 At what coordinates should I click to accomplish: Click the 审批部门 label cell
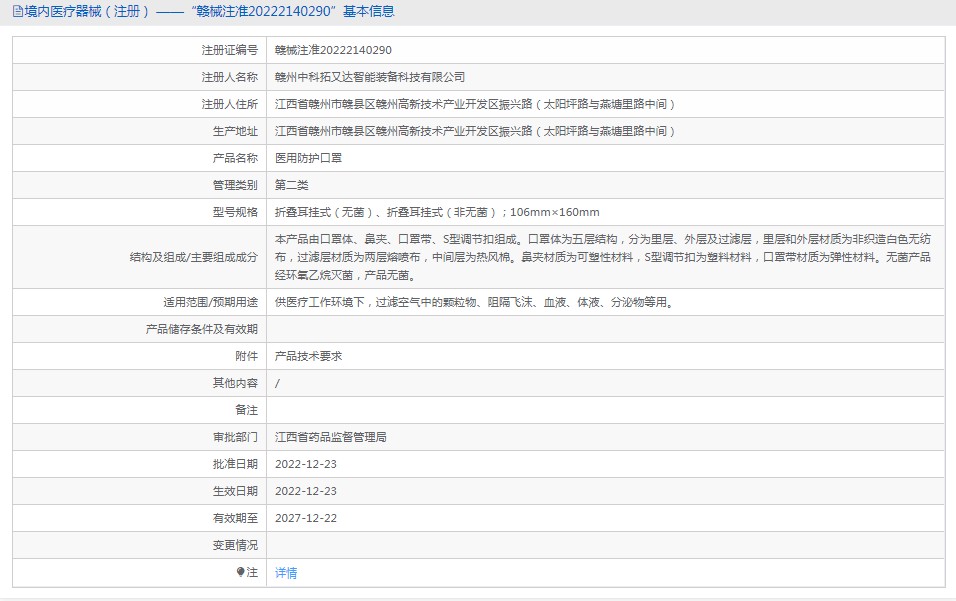click(140, 437)
